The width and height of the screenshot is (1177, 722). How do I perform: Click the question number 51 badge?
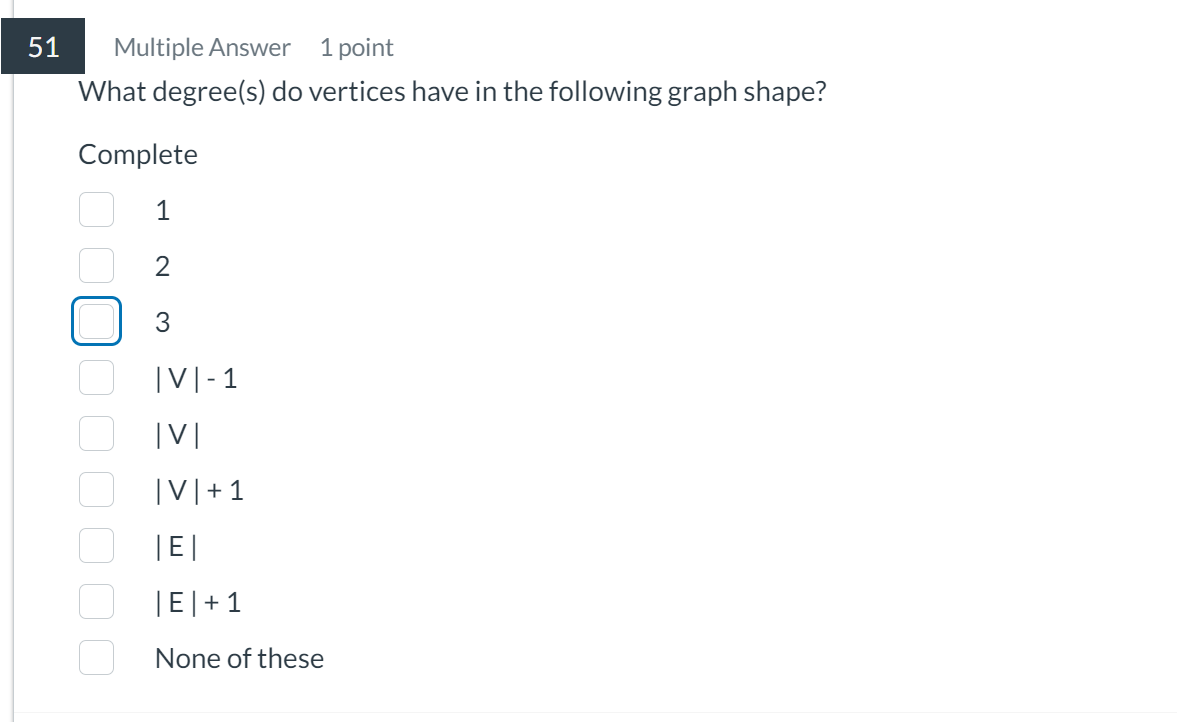(x=42, y=46)
